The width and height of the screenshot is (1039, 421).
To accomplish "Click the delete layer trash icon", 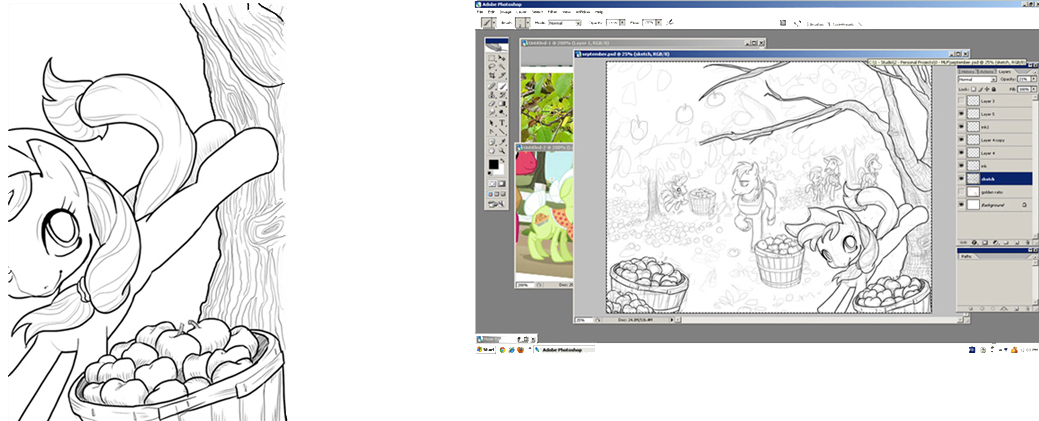I will tap(1028, 243).
